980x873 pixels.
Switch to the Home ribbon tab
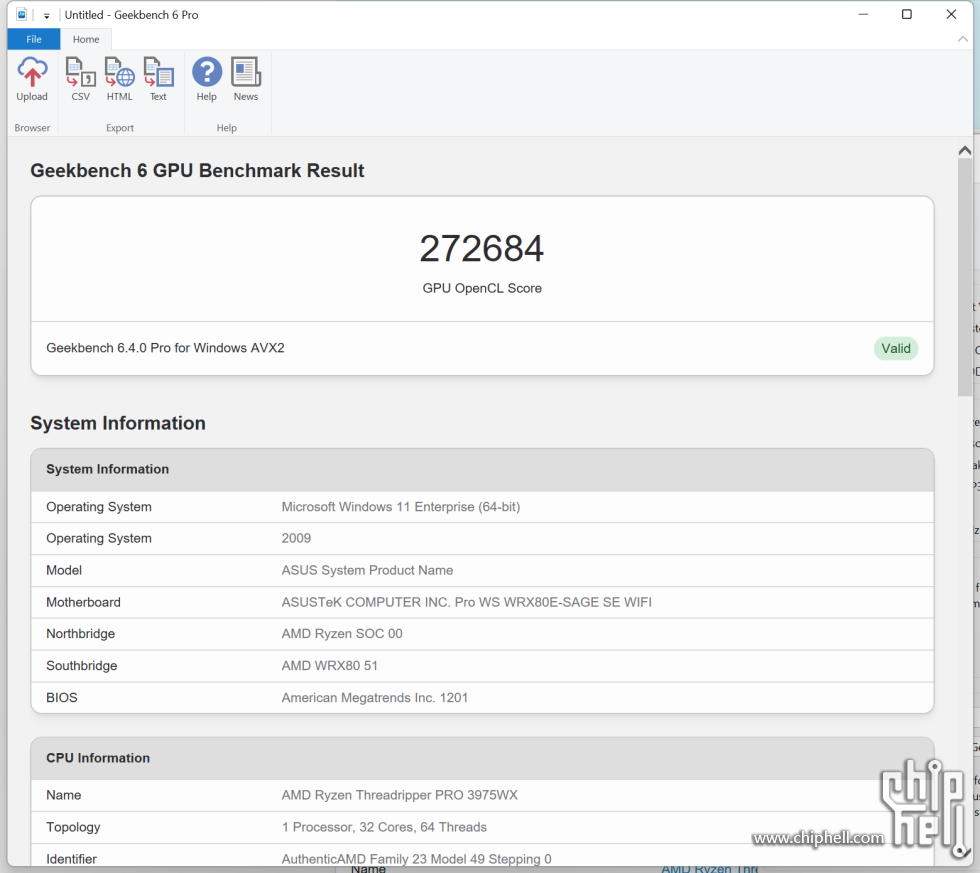click(86, 39)
